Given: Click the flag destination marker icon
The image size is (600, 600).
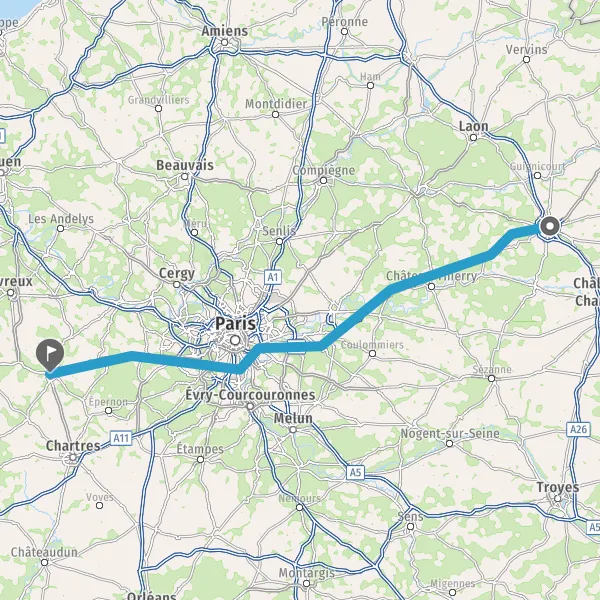Looking at the screenshot, I should tap(50, 355).
